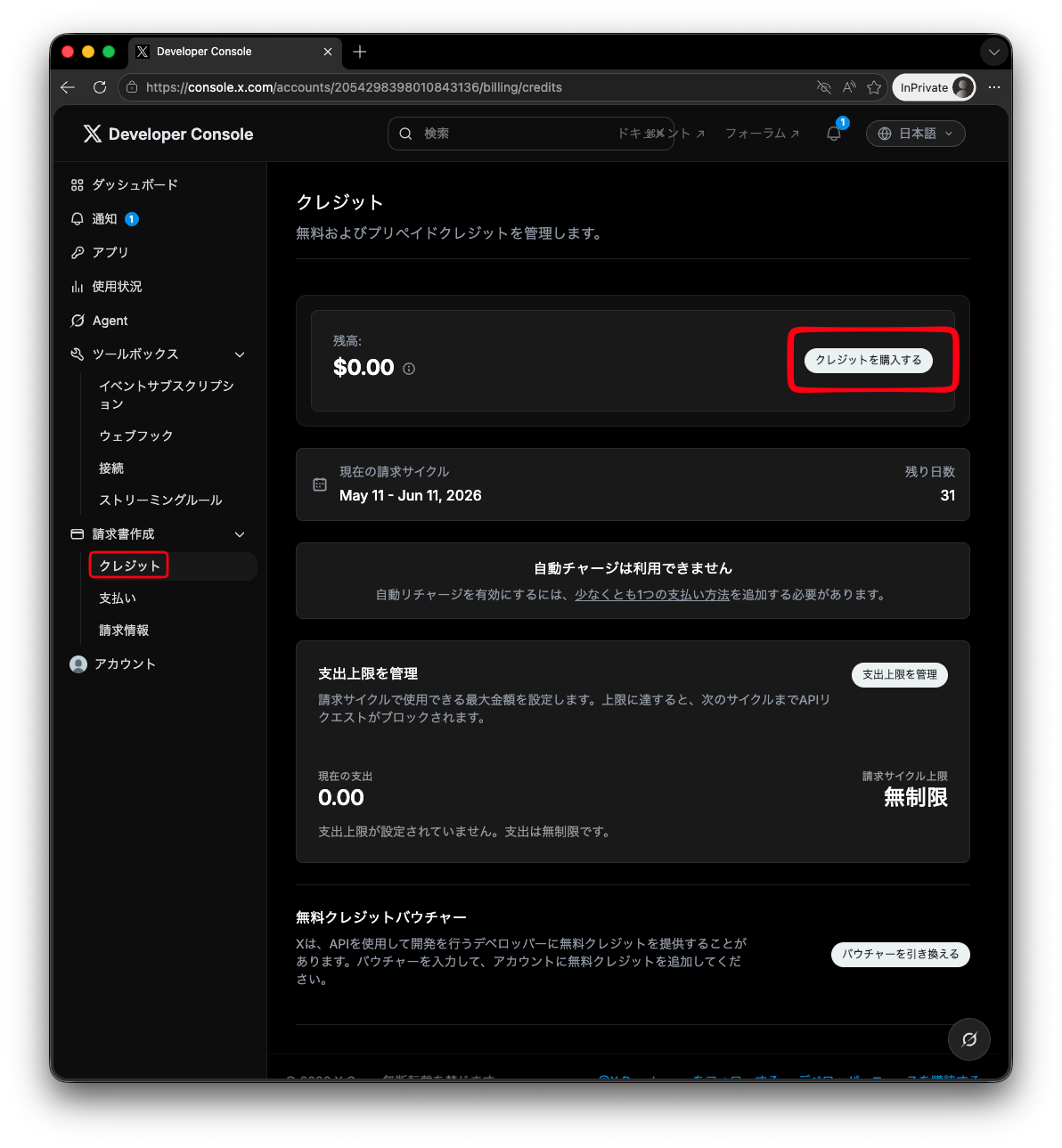Select クレジット under 請求書作成
Viewport: 1062px width, 1148px height.
[130, 566]
